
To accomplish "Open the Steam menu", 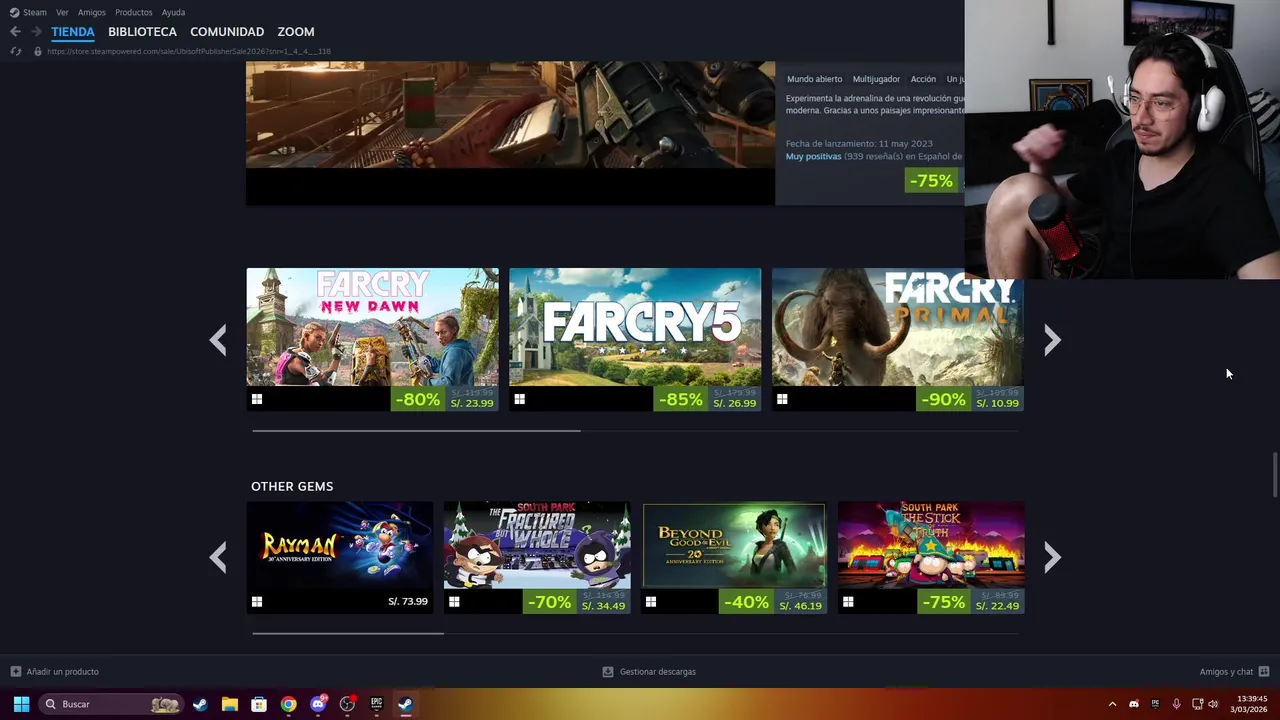I will point(35,12).
